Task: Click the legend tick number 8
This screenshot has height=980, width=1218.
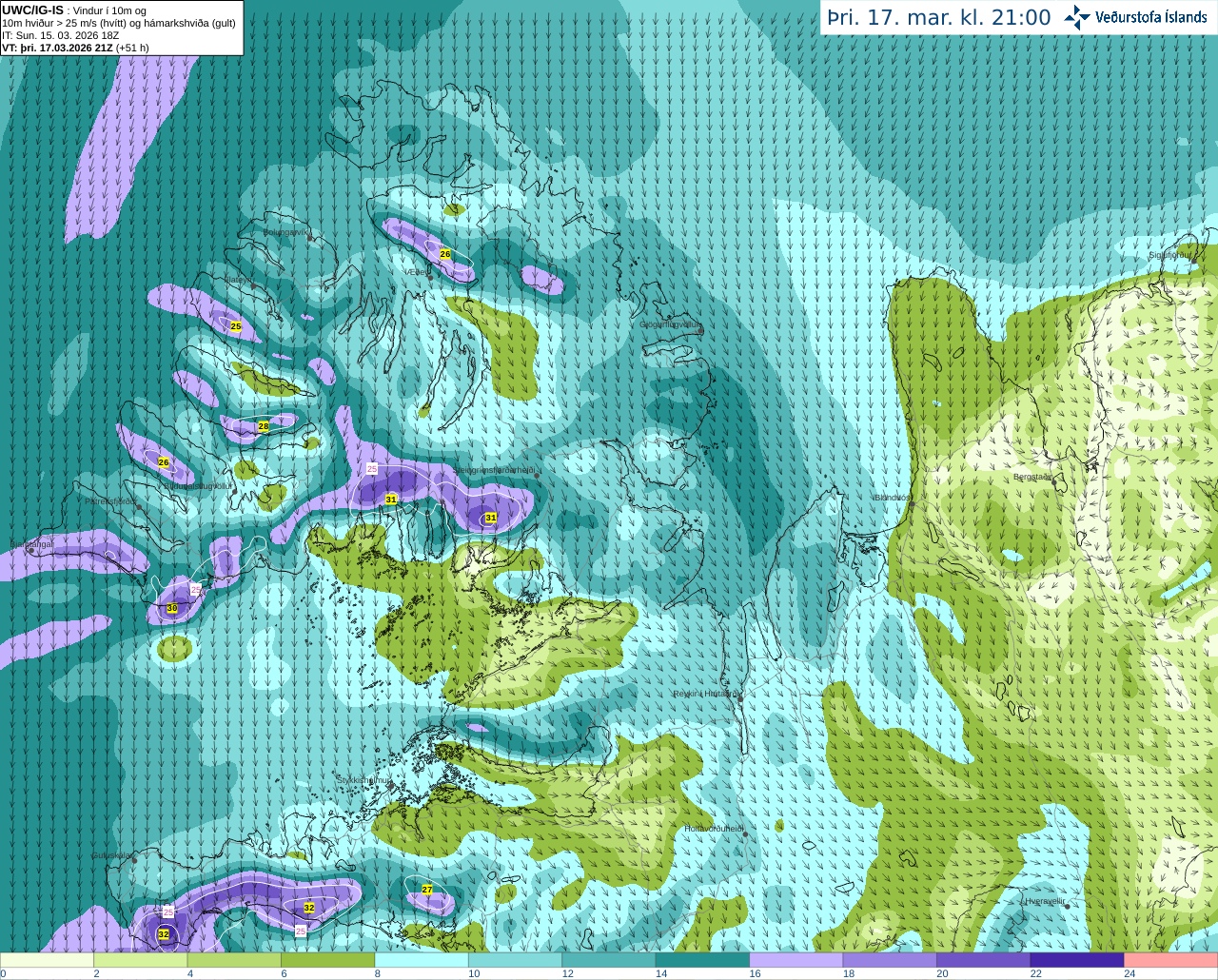Action: tap(377, 973)
